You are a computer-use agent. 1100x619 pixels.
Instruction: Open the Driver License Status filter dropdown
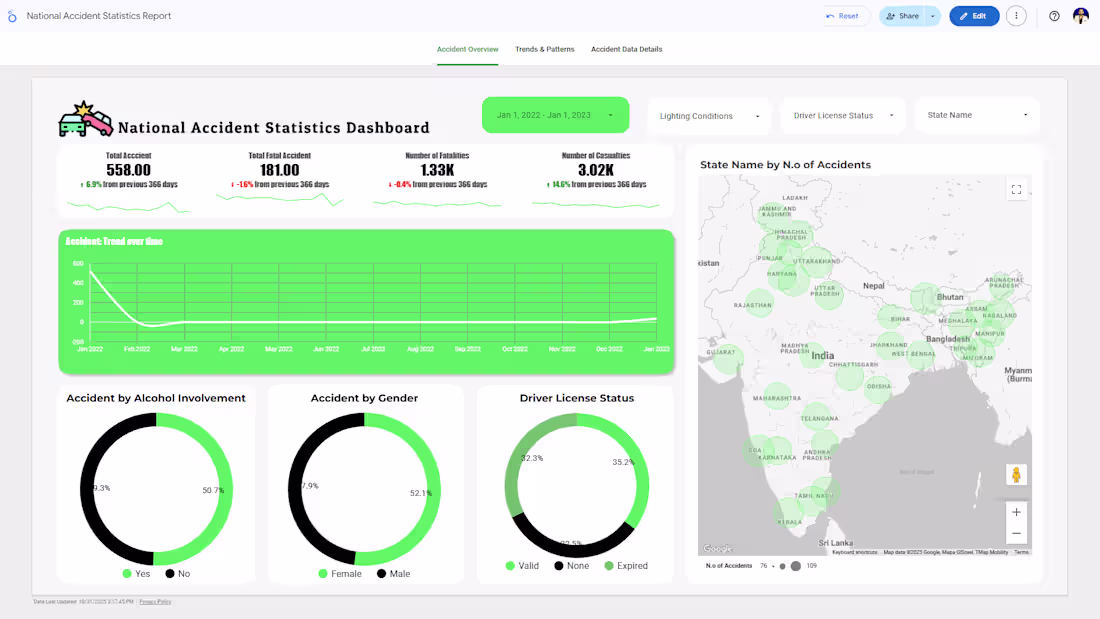pyautogui.click(x=843, y=116)
